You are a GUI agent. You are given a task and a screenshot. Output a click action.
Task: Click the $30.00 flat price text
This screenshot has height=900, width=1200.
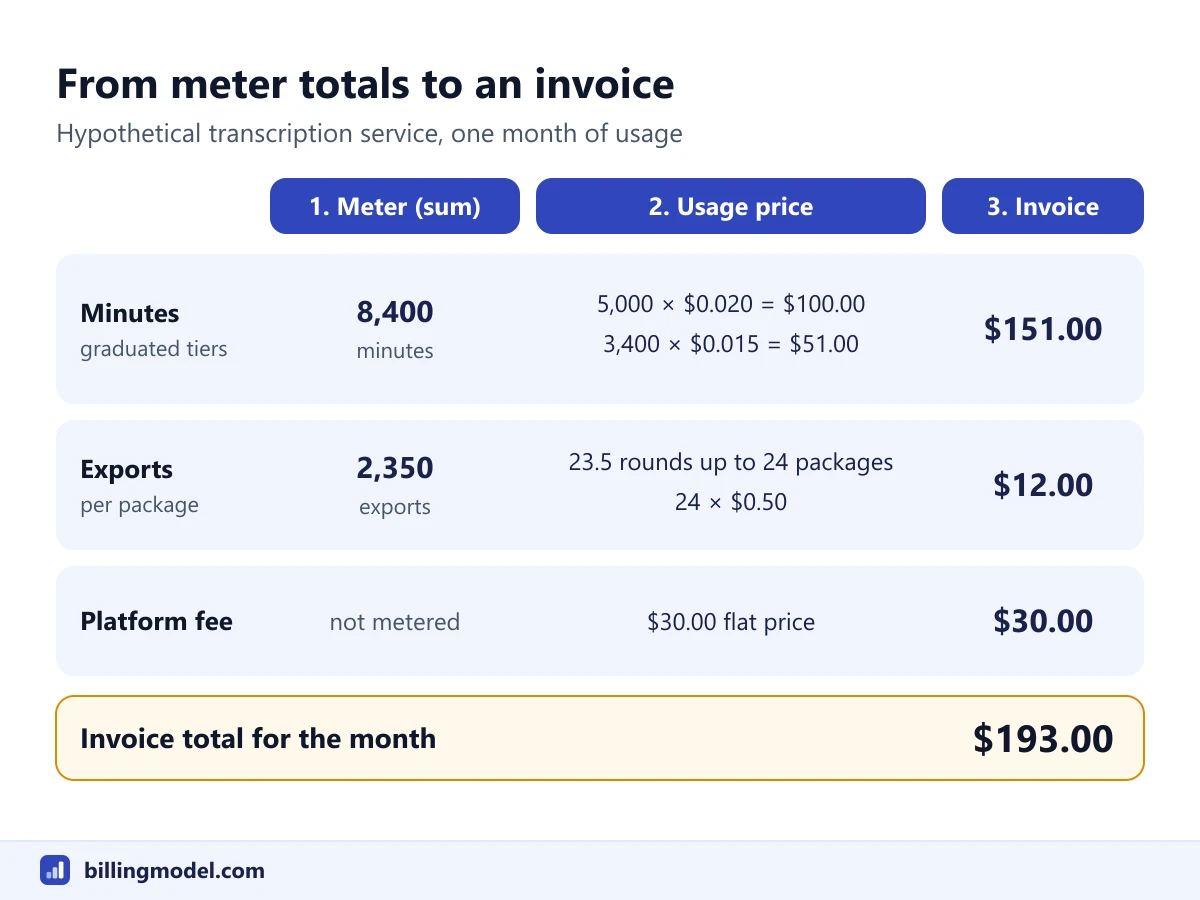[x=731, y=622]
